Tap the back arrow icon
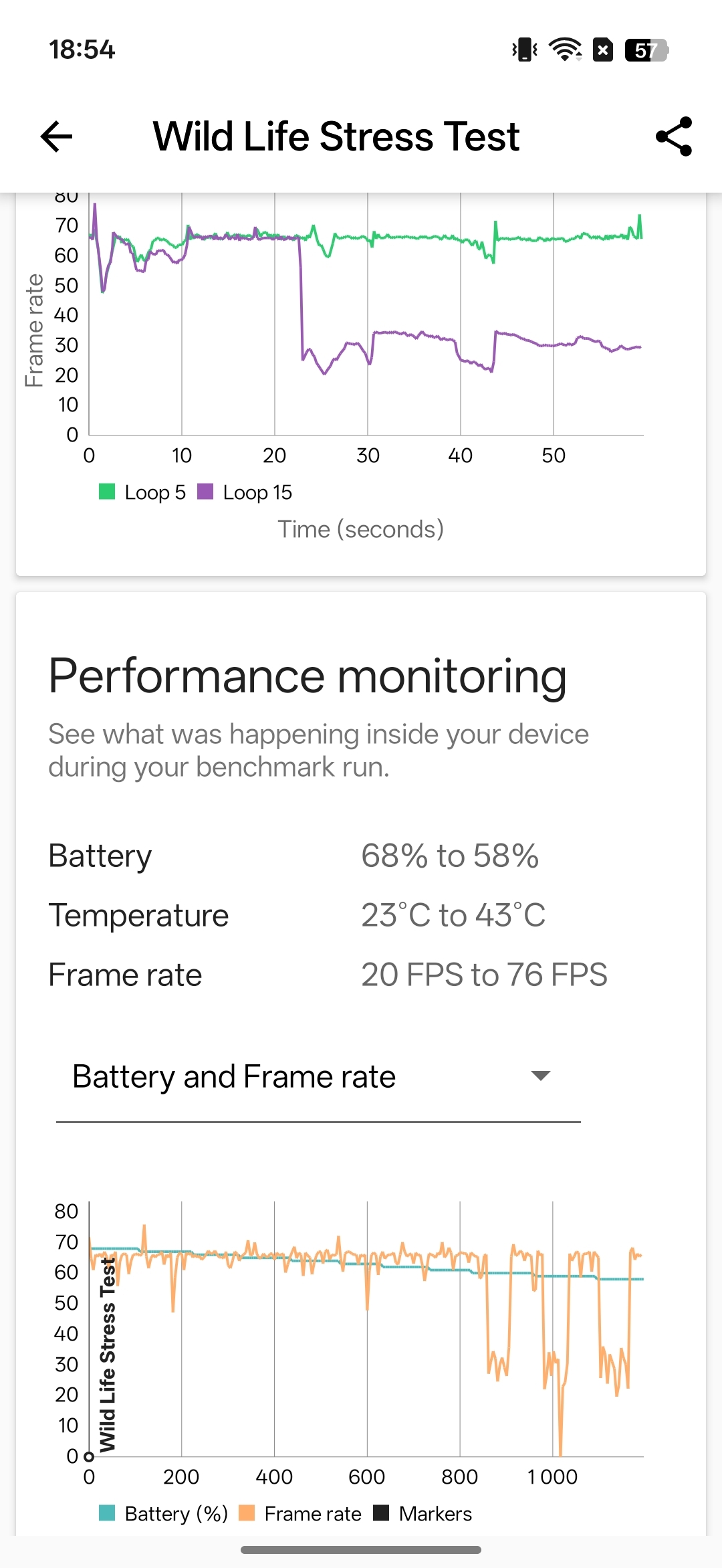 (x=57, y=137)
